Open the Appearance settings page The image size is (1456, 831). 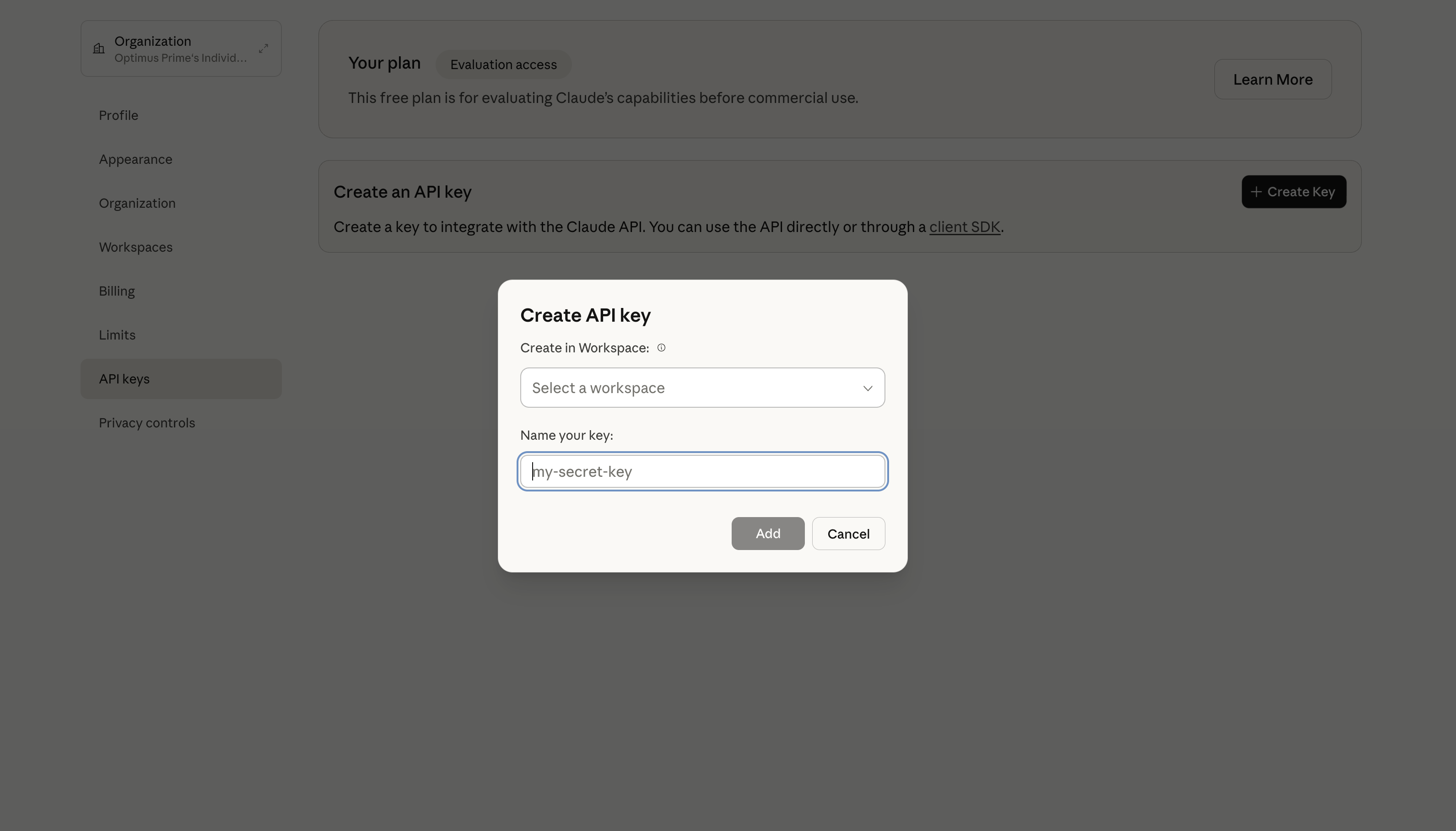[136, 159]
